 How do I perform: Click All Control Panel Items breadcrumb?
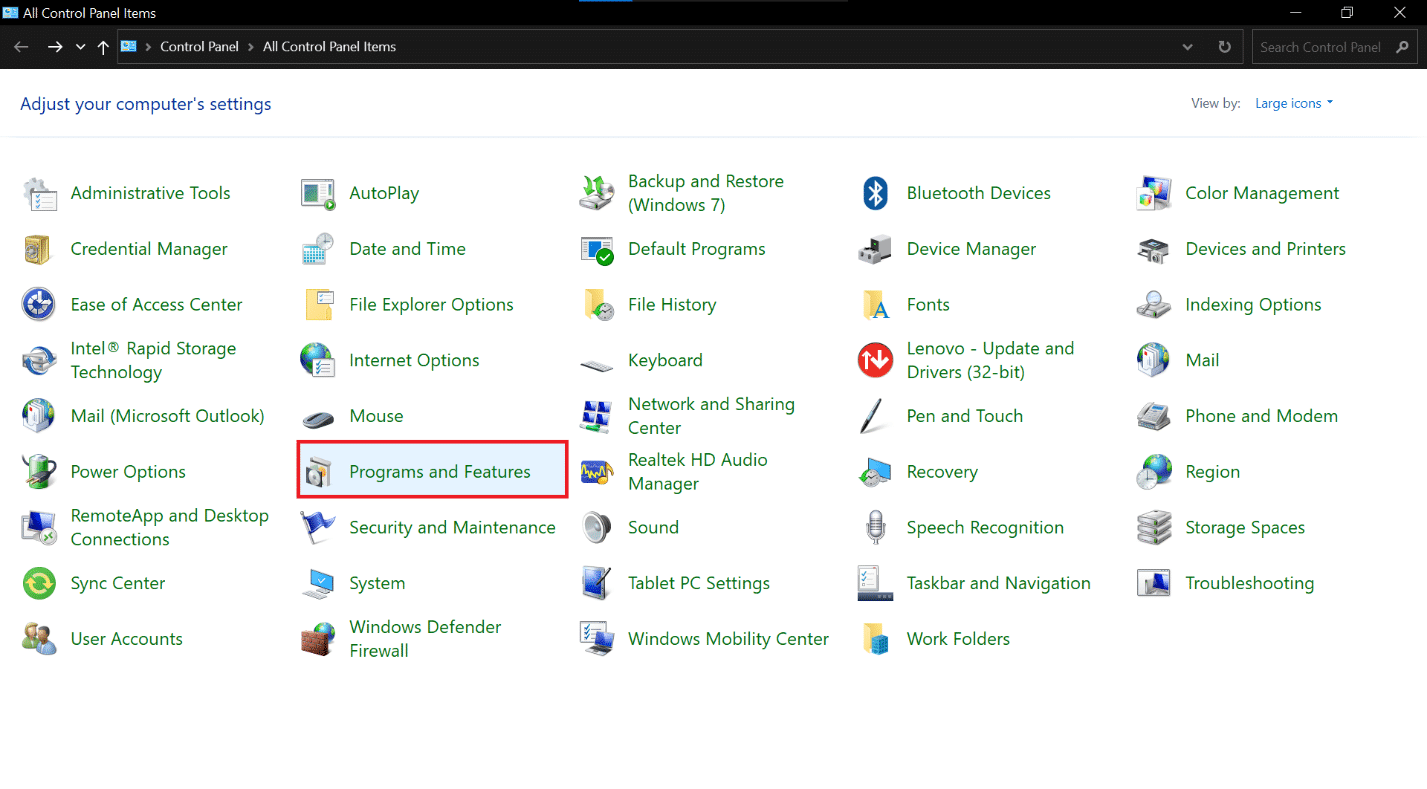tap(329, 47)
